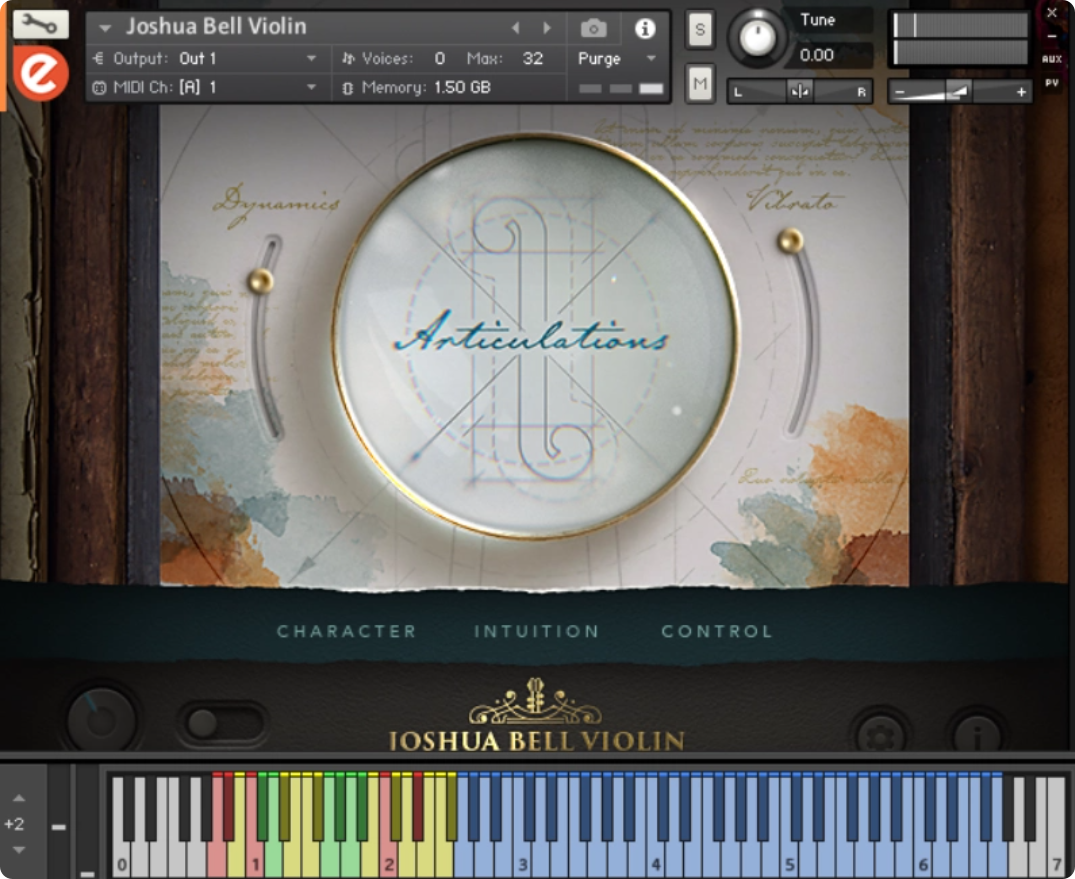This screenshot has width=1075, height=879.
Task: Minimize the instrument header view
Action: (1052, 36)
